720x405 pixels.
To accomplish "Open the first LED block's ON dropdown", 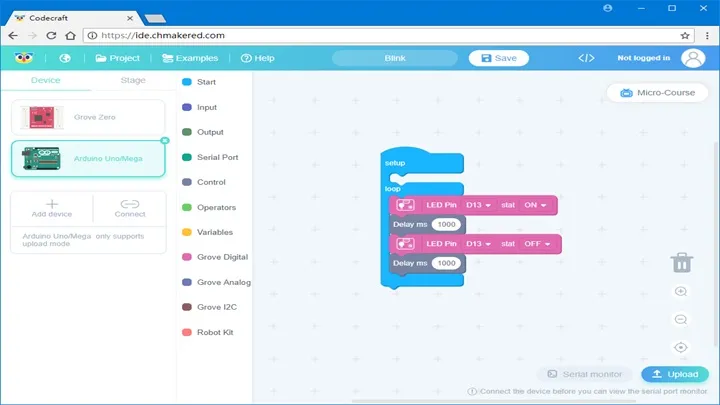I will 535,205.
